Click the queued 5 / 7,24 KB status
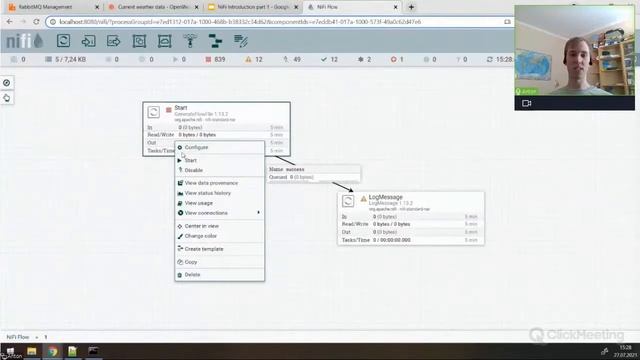Image resolution: width=640 pixels, height=360 pixels. point(66,60)
